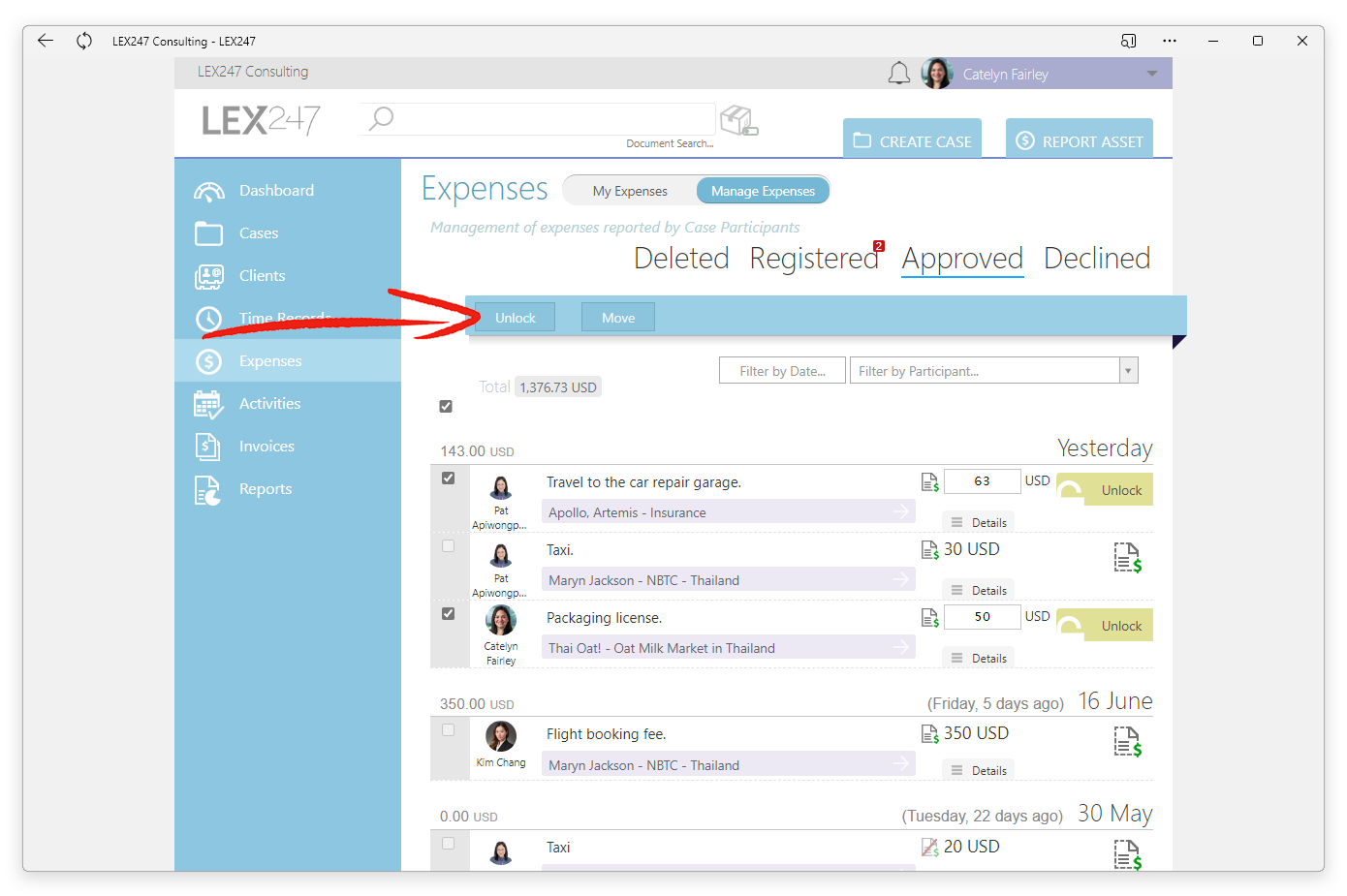Click the 50 amount input field
The image size is (1347, 896).
pos(983,617)
